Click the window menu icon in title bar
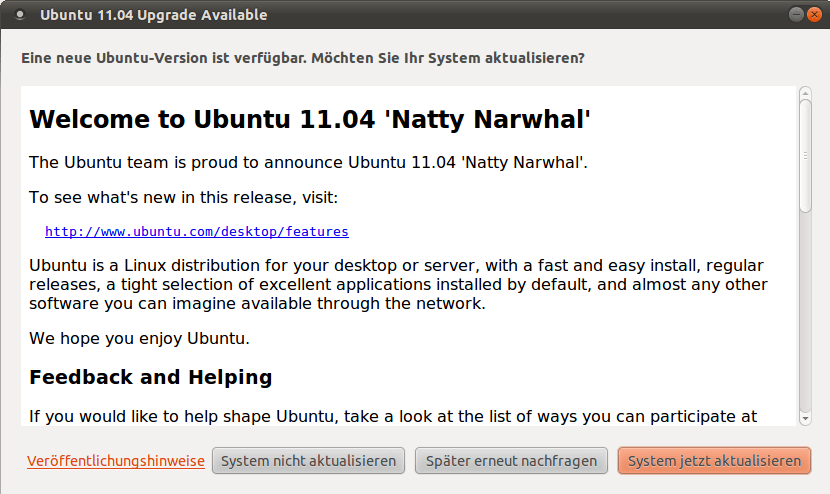Viewport: 830px width, 494px height. click(x=20, y=14)
